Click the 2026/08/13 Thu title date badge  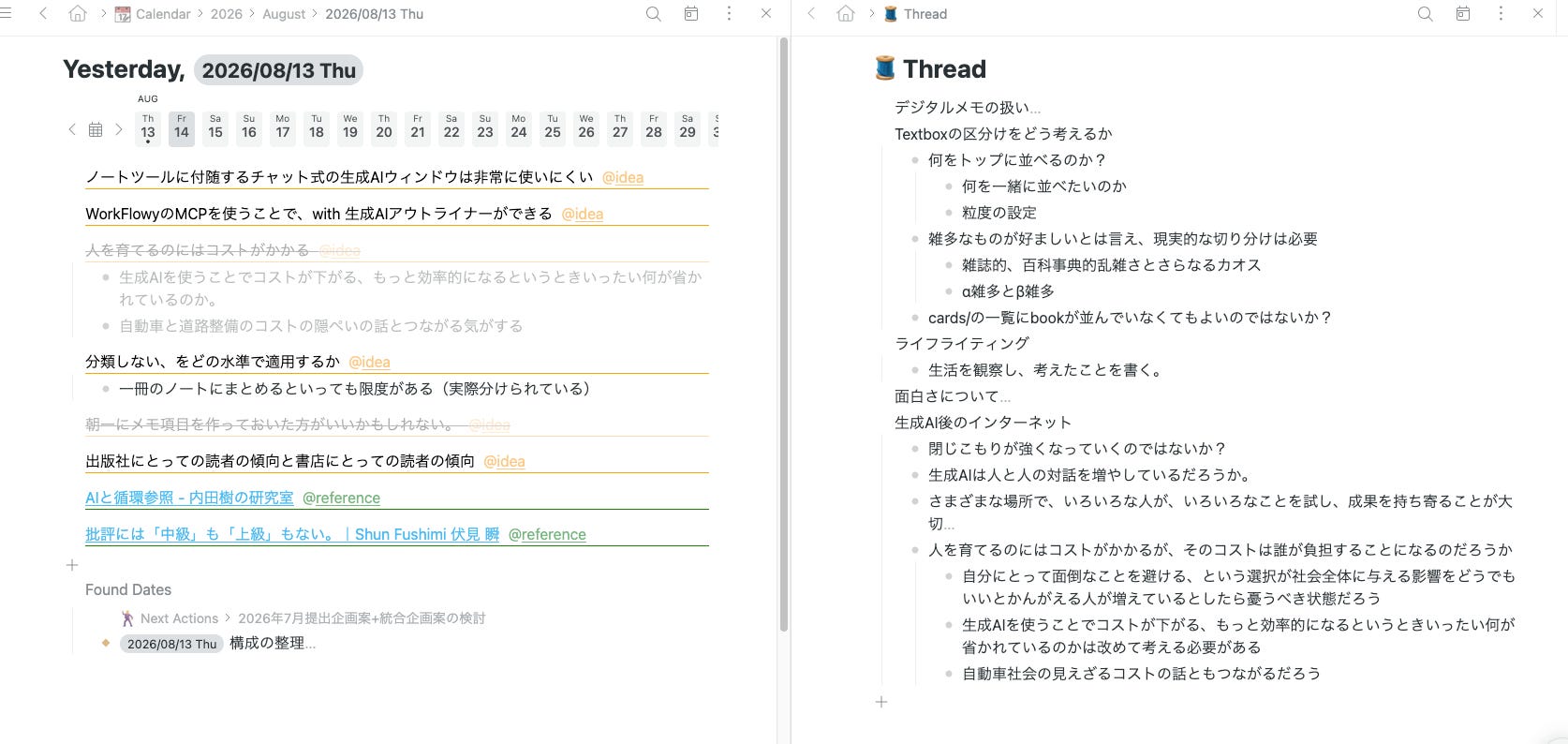[x=278, y=70]
